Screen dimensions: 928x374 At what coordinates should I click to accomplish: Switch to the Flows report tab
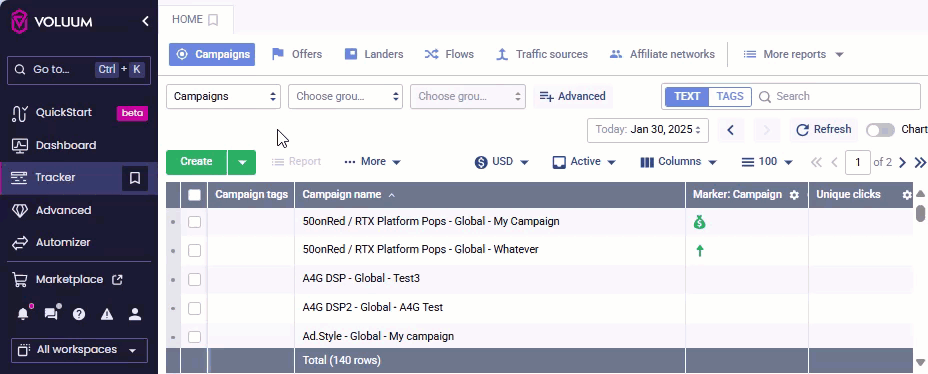pos(449,54)
